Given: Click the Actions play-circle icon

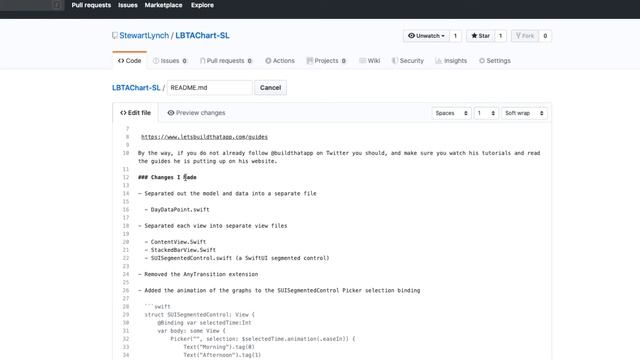Looking at the screenshot, I should point(268,61).
